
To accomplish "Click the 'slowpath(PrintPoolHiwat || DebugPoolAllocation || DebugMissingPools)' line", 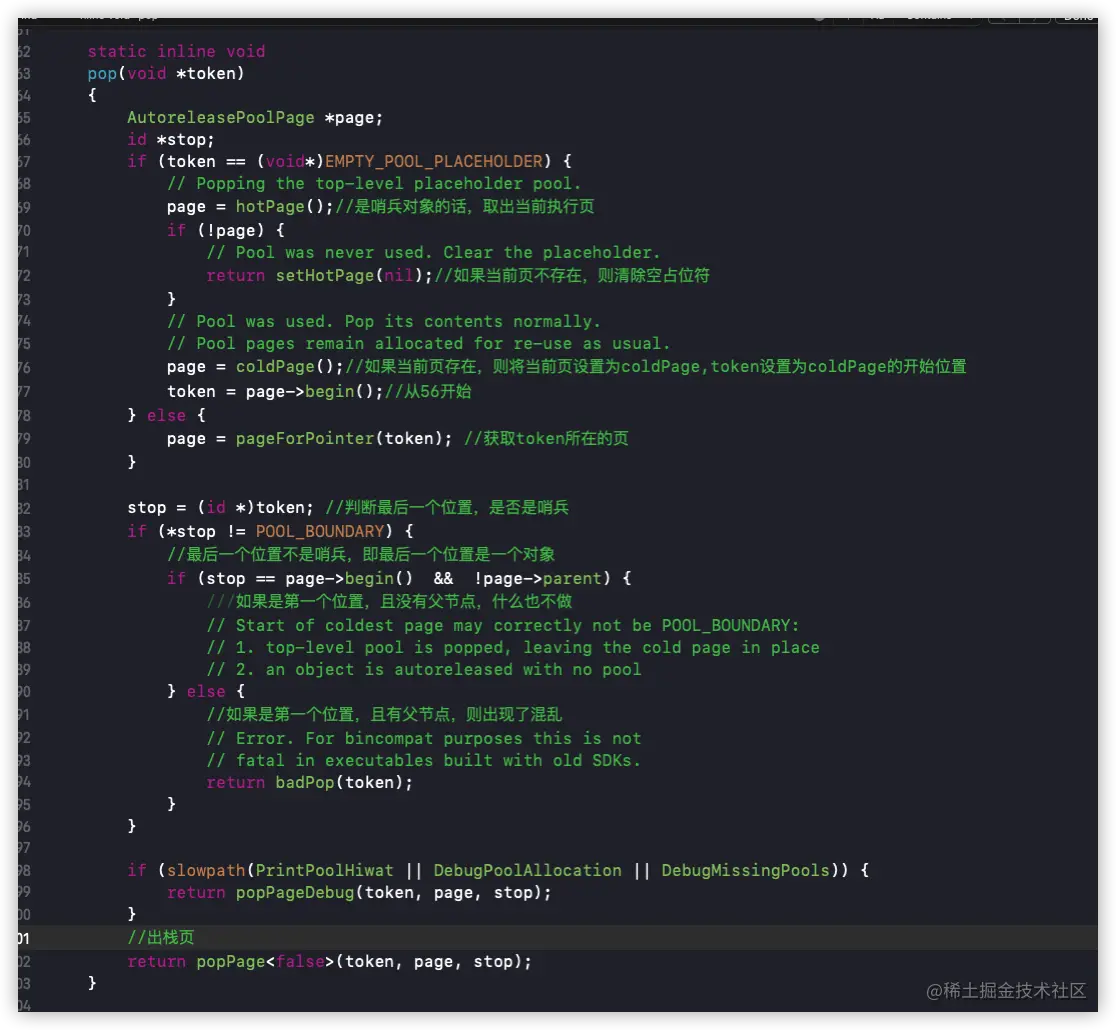I will [498, 871].
